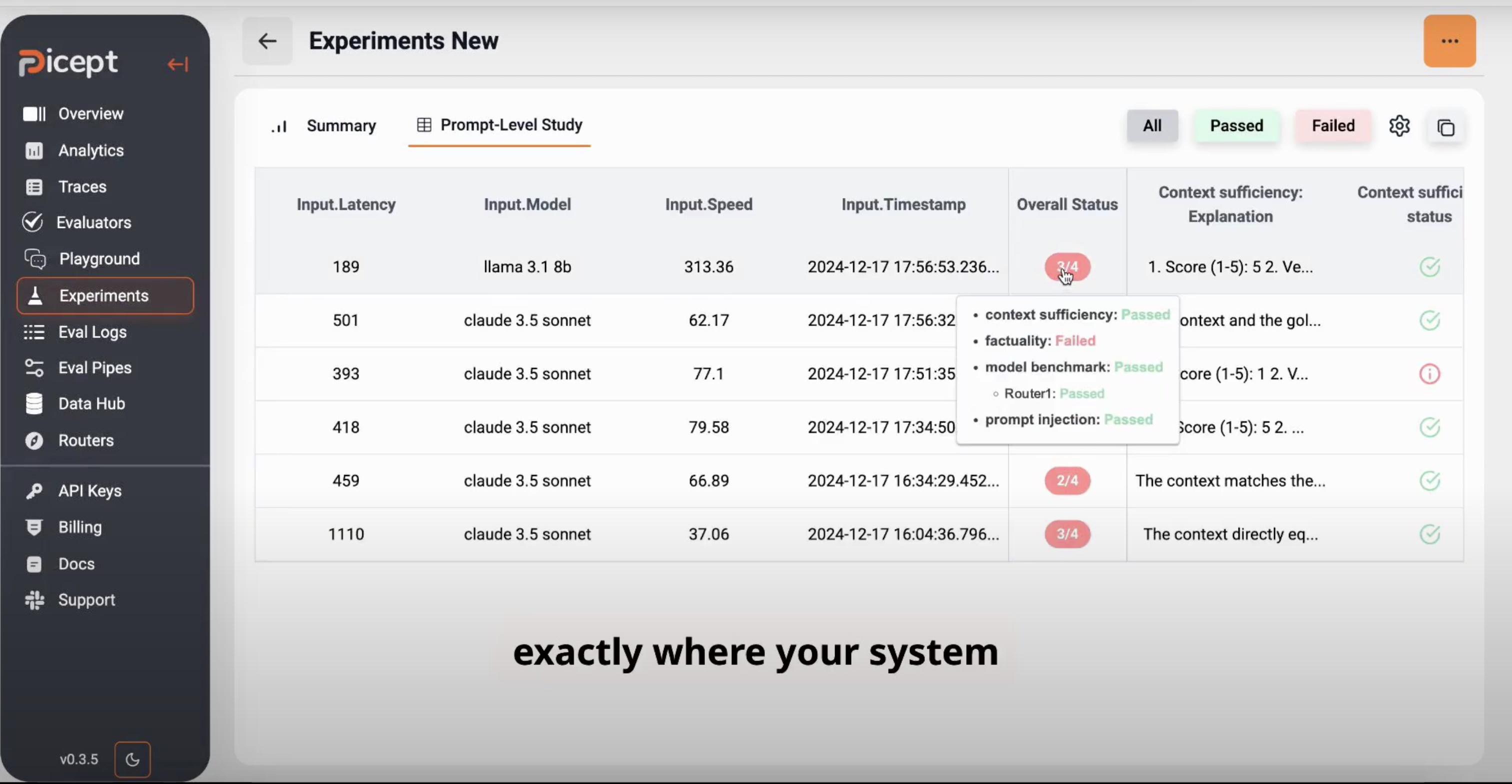
Task: Open API Keys page
Action: (90, 490)
